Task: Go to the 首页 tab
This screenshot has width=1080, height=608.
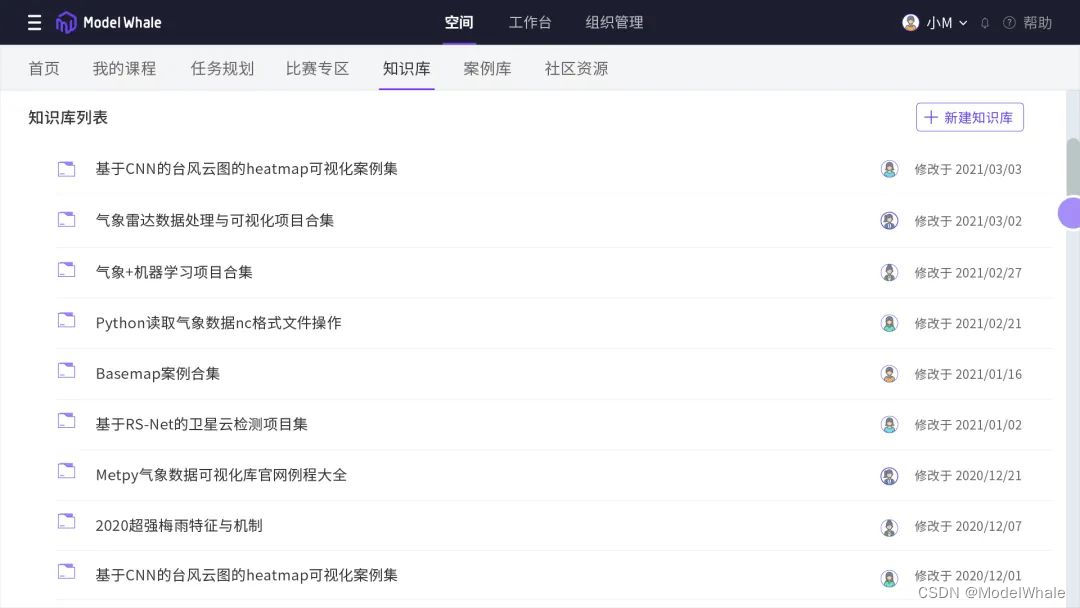Action: click(x=44, y=68)
